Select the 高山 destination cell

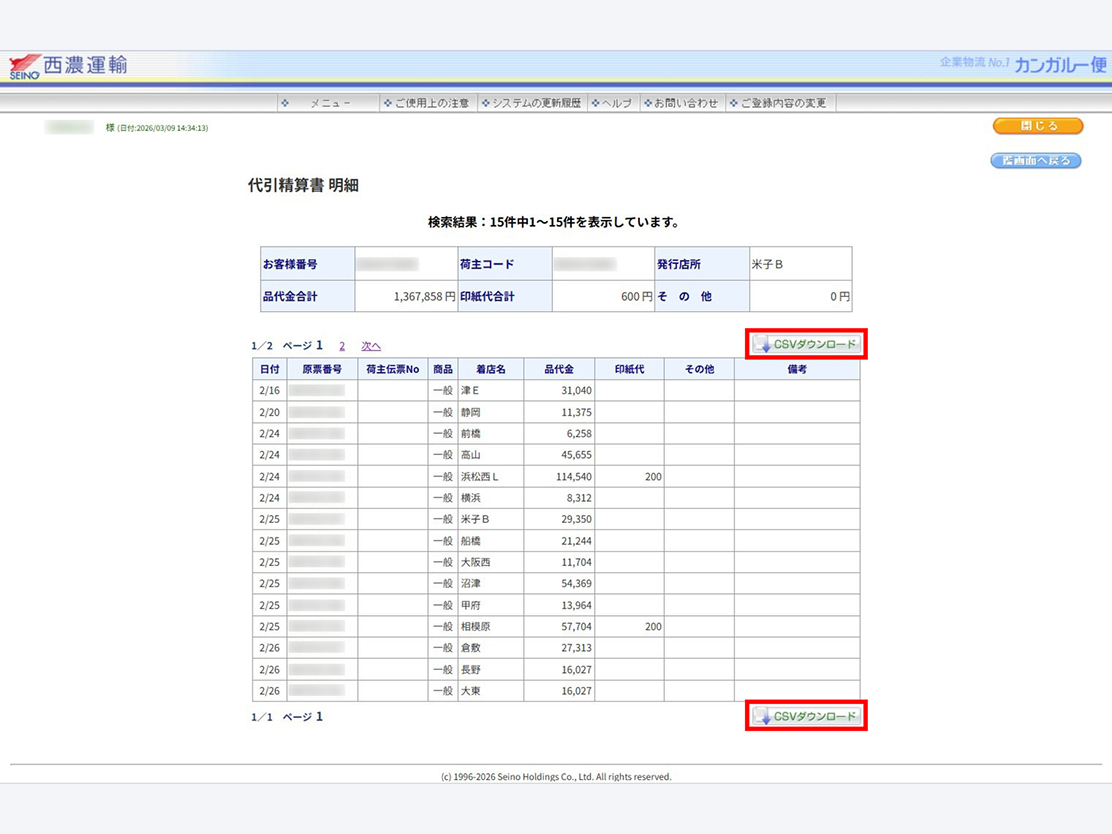[491, 455]
